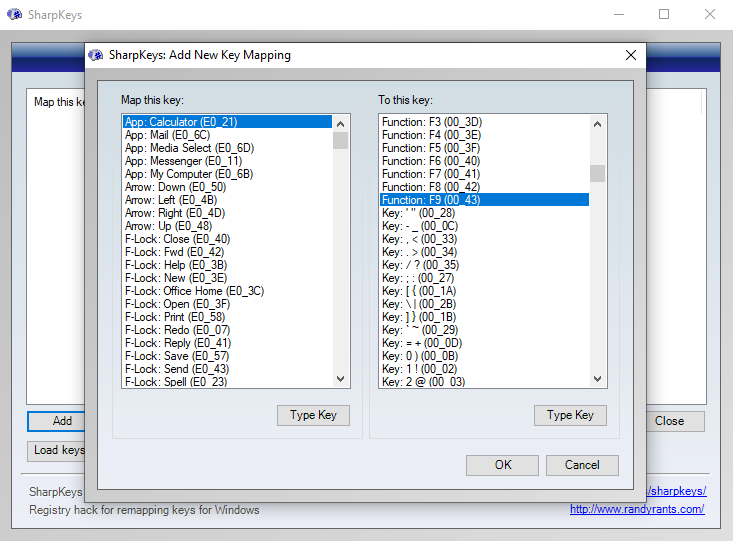Screen dimensions: 733x541
Task: Select App: Messenger (E0_11)
Action: pyautogui.click(x=228, y=161)
